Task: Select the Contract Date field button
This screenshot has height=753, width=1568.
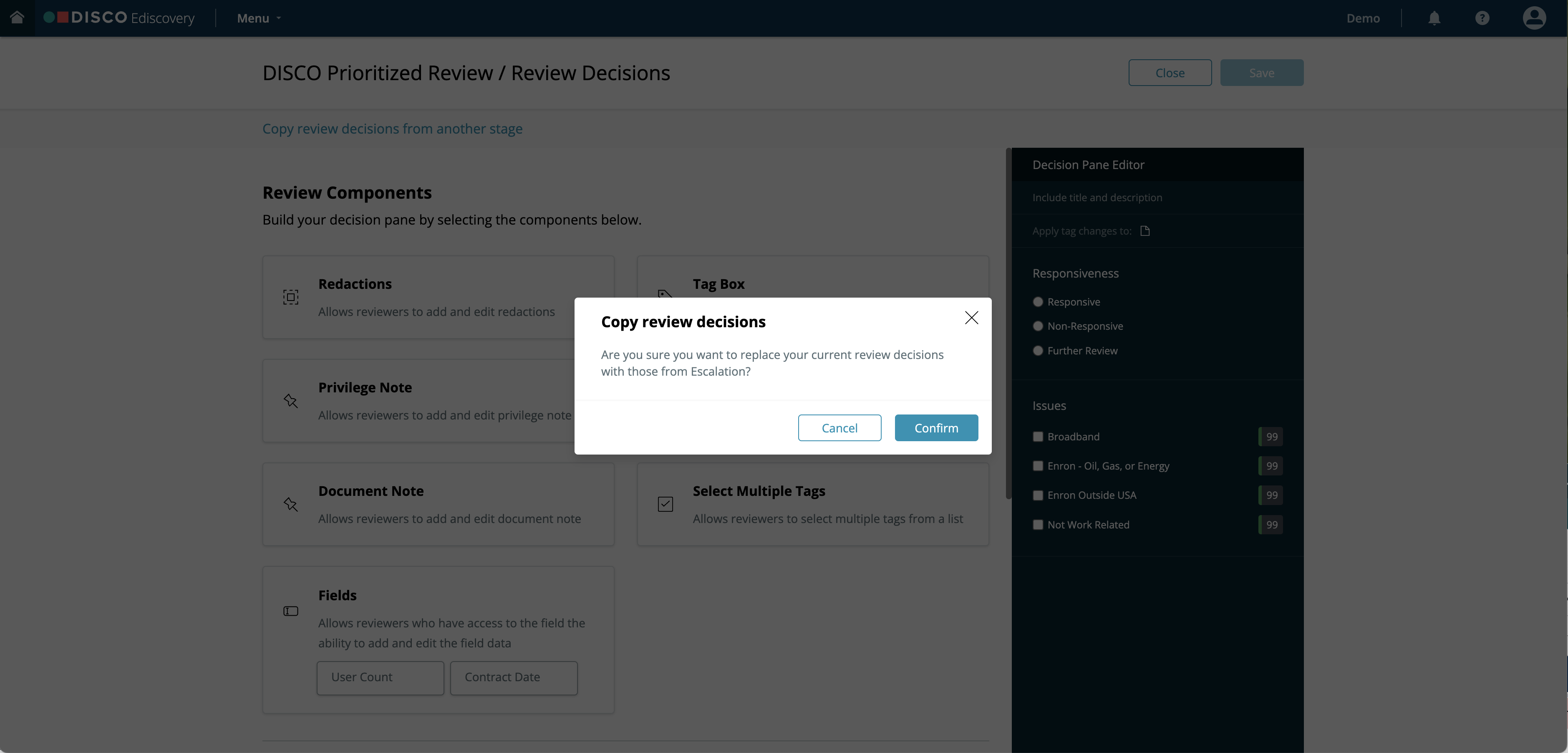Action: [x=514, y=677]
